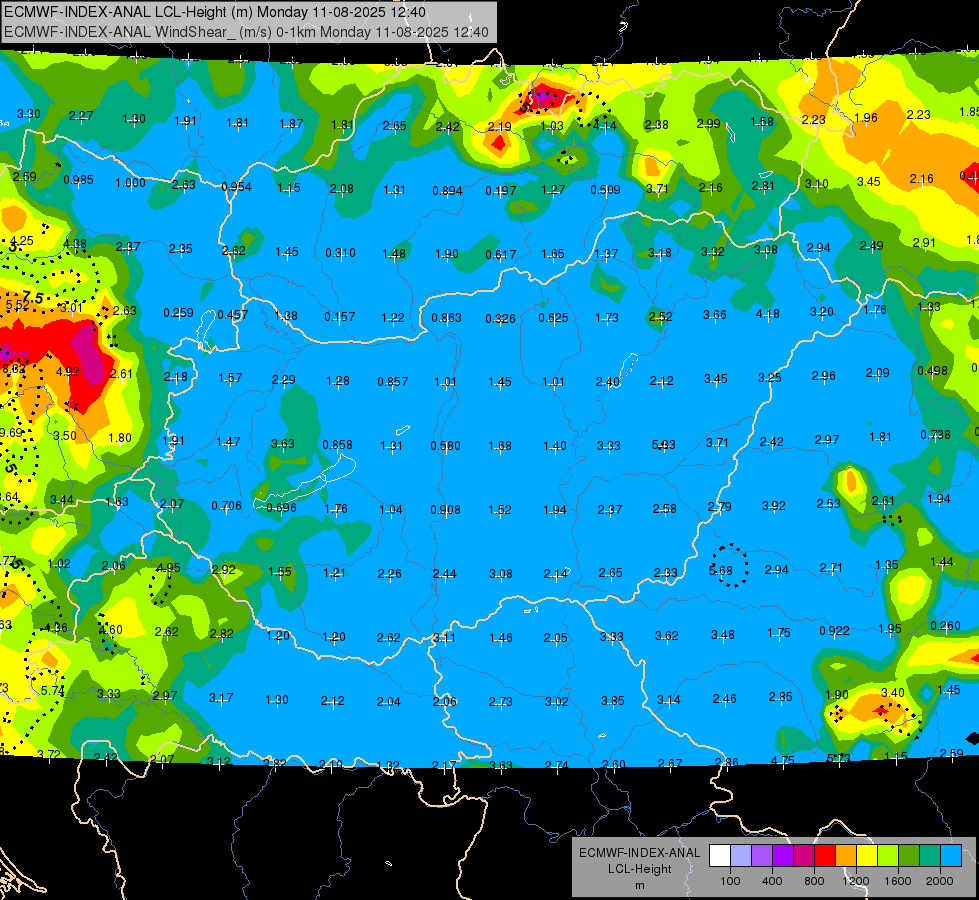Click the wind shear value "1.000"
This screenshot has height=900, width=979.
pos(130,183)
